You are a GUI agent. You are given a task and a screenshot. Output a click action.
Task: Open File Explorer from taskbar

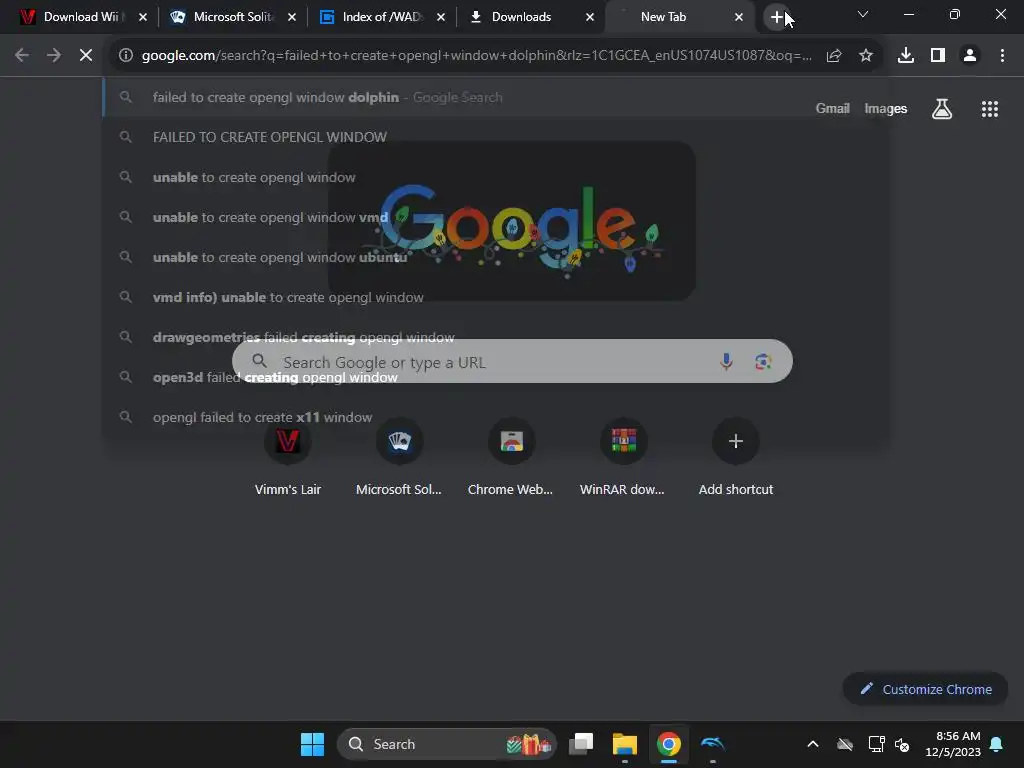(624, 744)
